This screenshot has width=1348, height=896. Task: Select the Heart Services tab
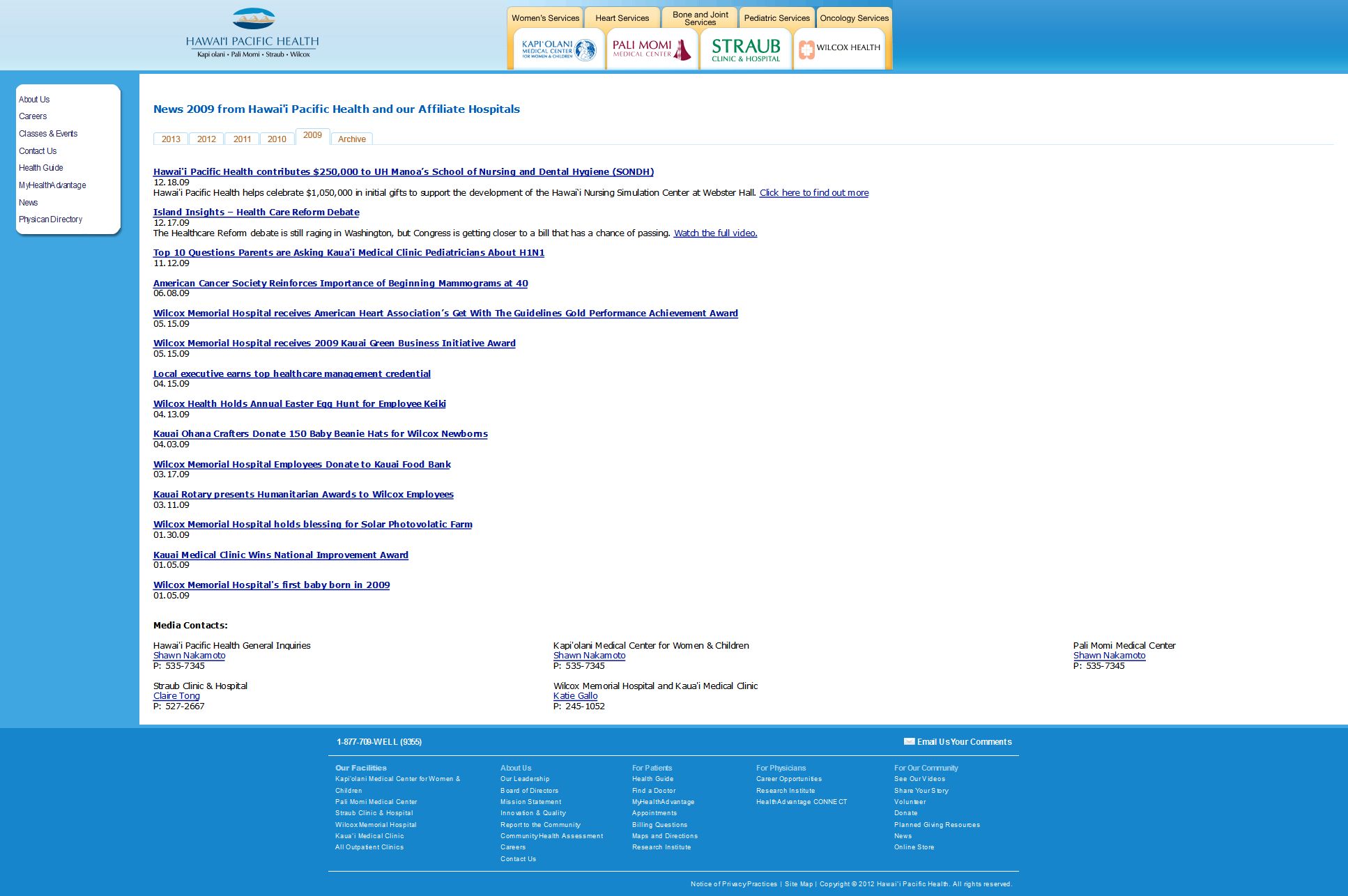coord(622,18)
